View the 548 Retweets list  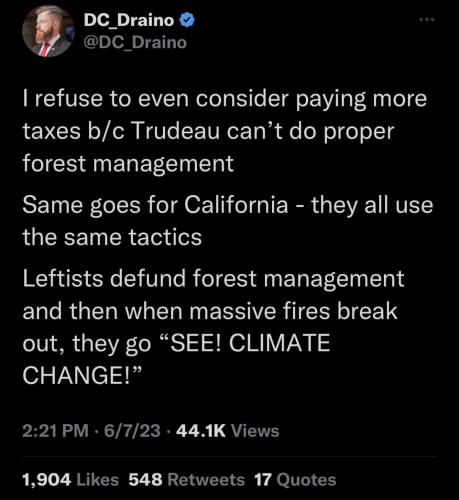tap(187, 480)
